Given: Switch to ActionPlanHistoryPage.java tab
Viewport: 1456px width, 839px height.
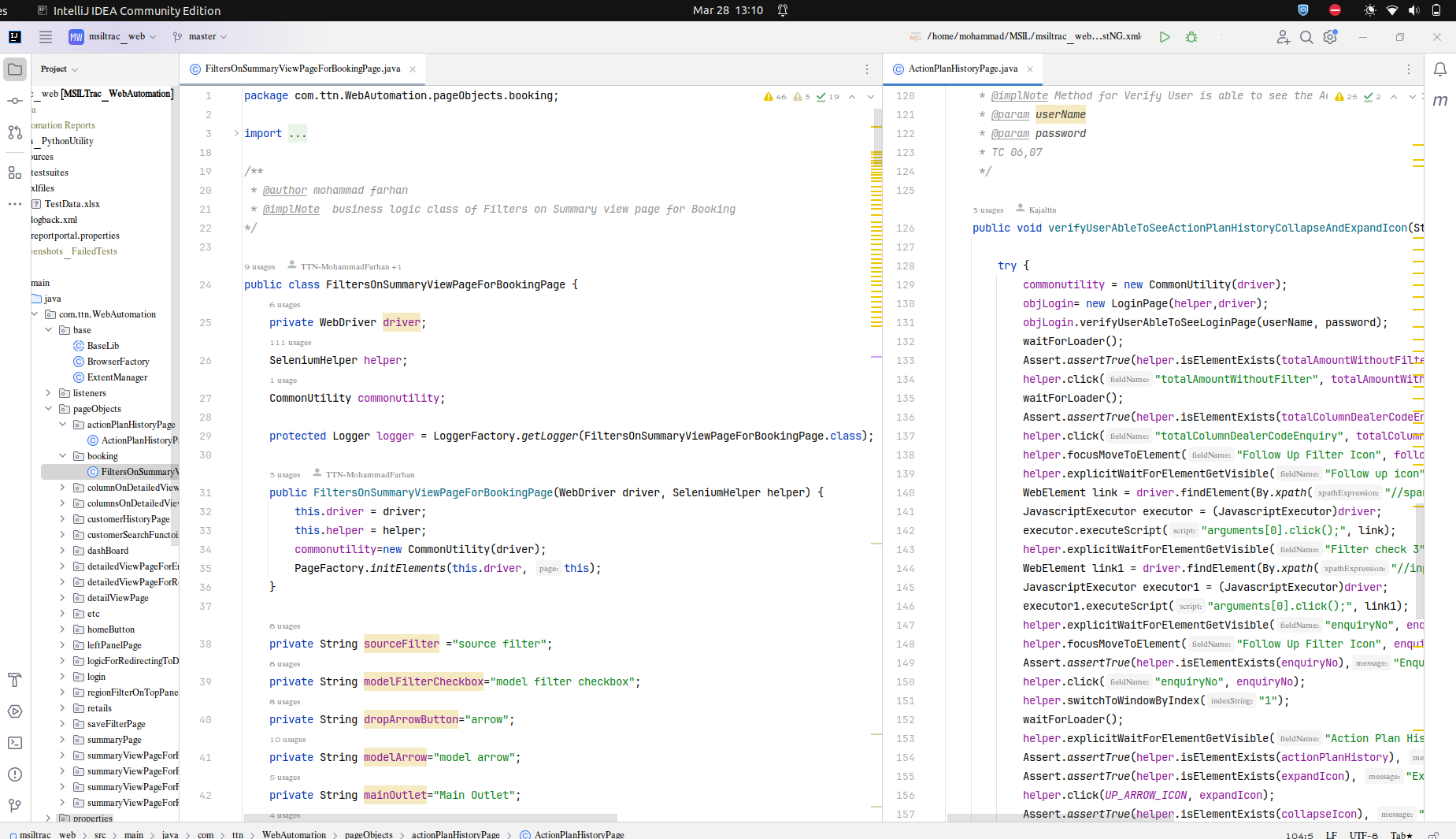Looking at the screenshot, I should pyautogui.click(x=962, y=69).
